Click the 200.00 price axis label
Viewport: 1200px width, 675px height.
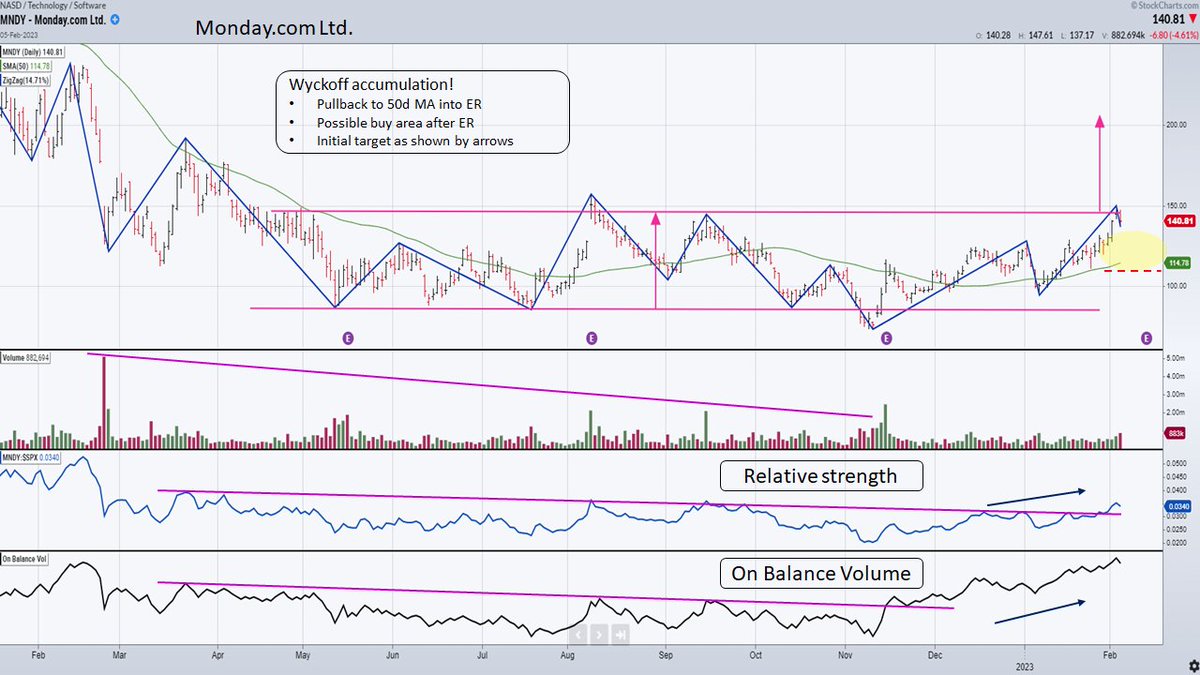click(x=1175, y=125)
